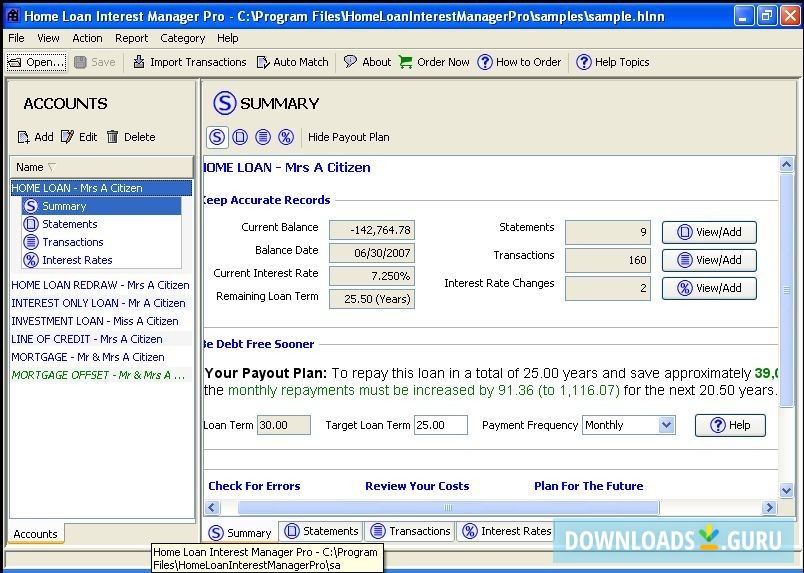Click the Summary icon in the SUMMARY toolbar
Viewport: 804px width, 573px height.
217,137
